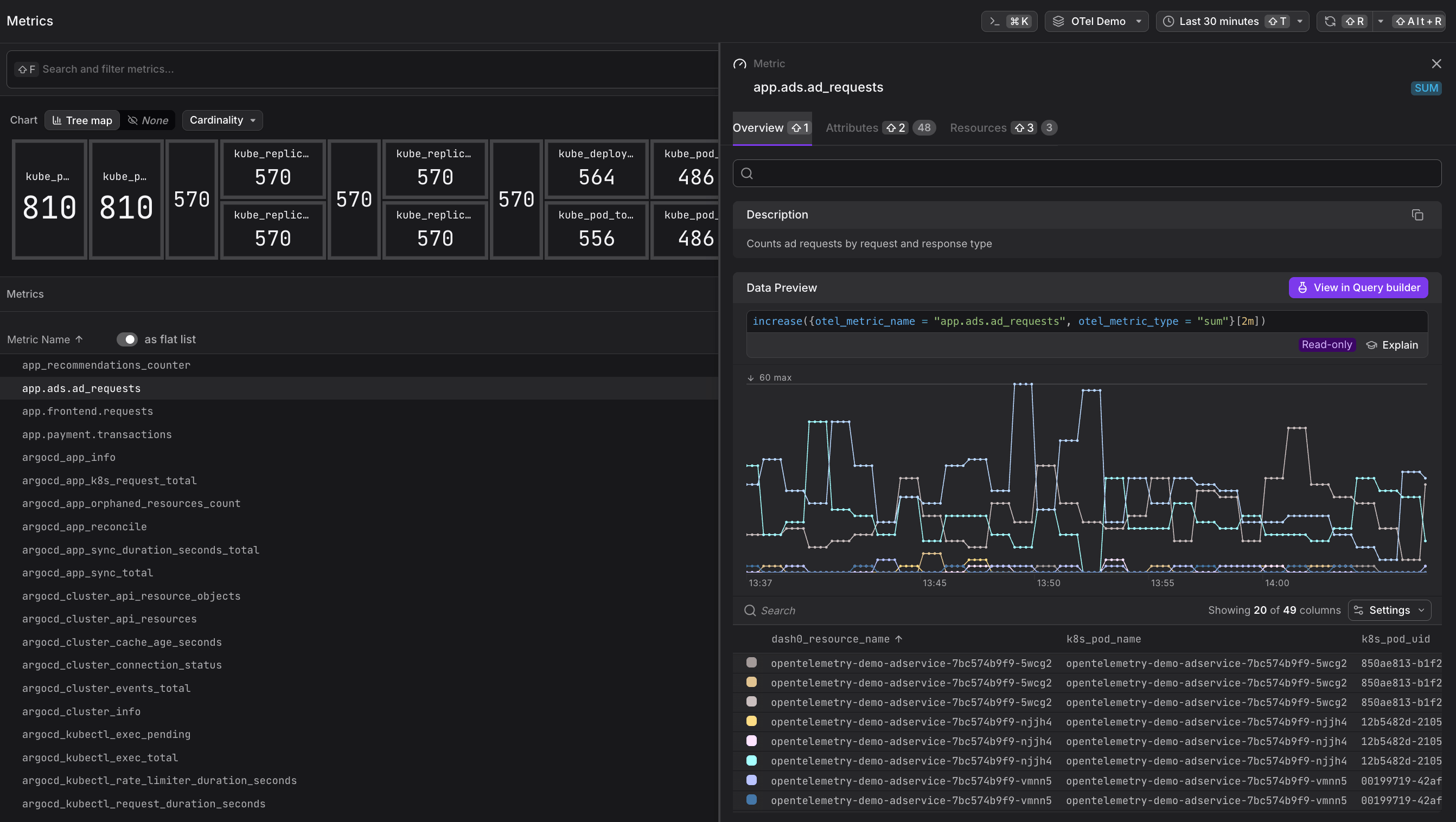Click the 'Search and filter metrics' input field
The height and width of the screenshot is (822, 1456).
pos(226,69)
